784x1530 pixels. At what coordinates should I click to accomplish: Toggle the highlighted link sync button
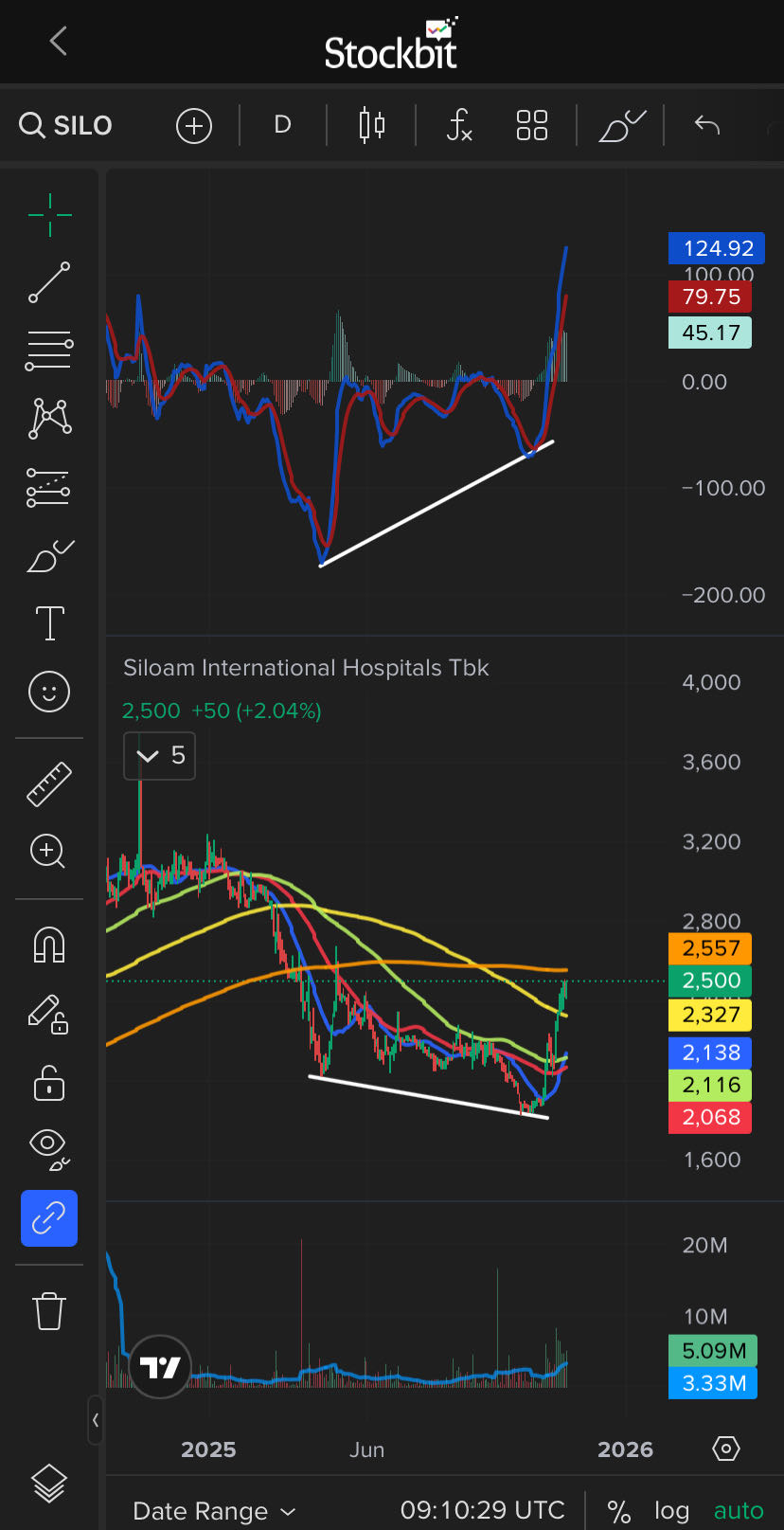click(x=49, y=1217)
